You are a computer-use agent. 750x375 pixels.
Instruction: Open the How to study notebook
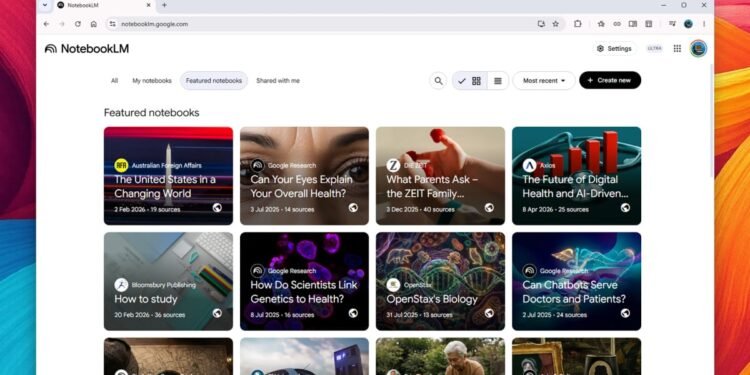pos(168,281)
